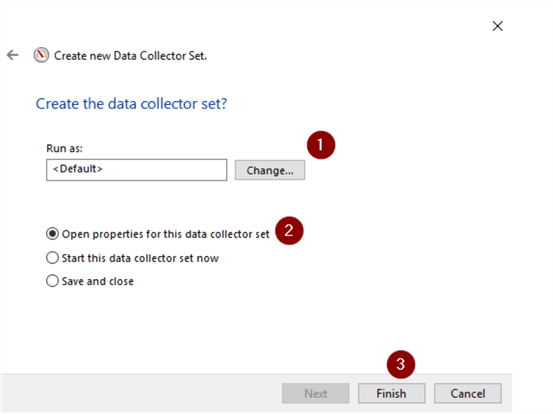This screenshot has width=553, height=414.
Task: Click the 'Open properties for this data collector set' text
Action: [165, 234]
